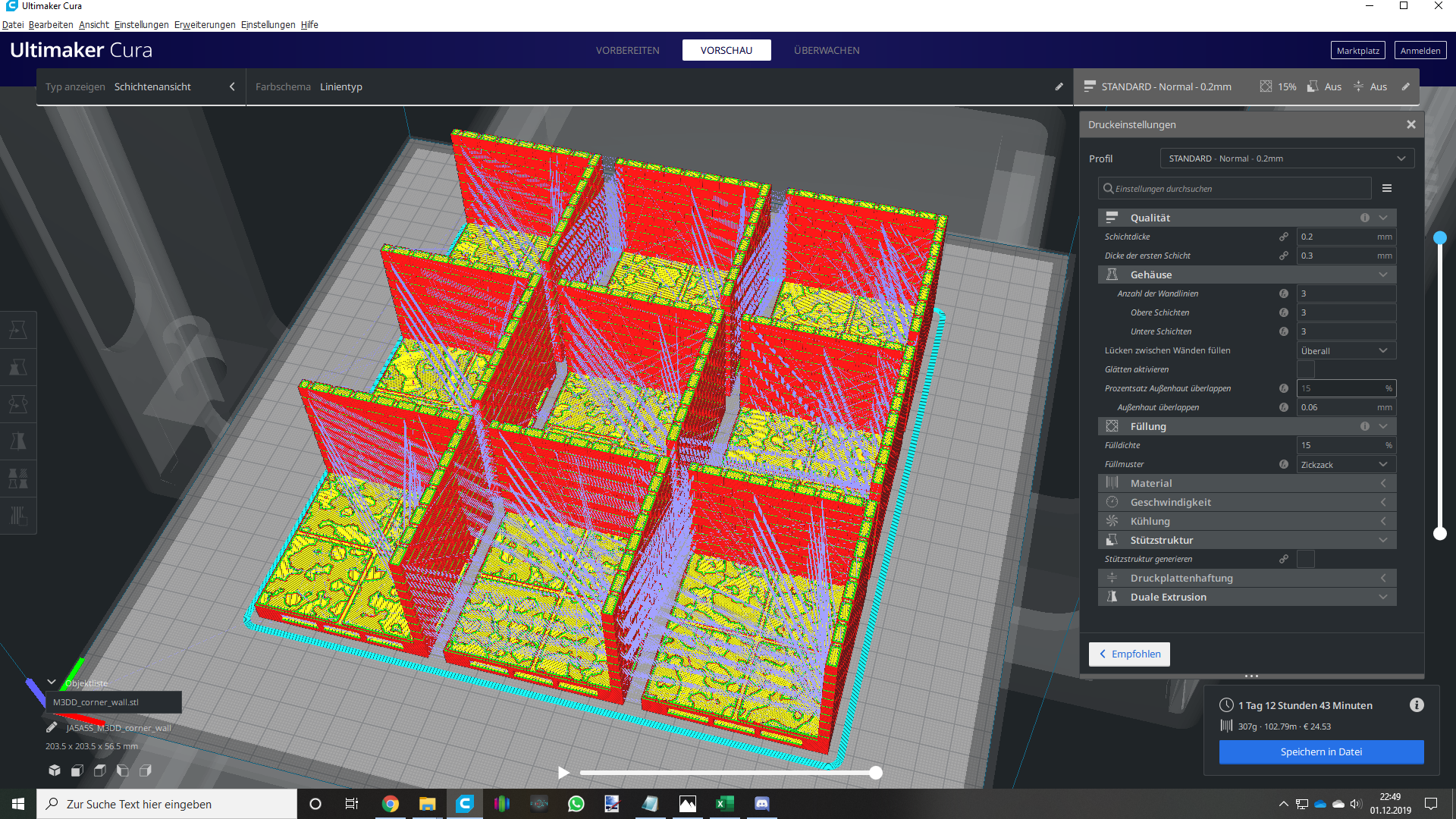The width and height of the screenshot is (1456, 819).
Task: Open the Bearbeiten menu
Action: [51, 24]
